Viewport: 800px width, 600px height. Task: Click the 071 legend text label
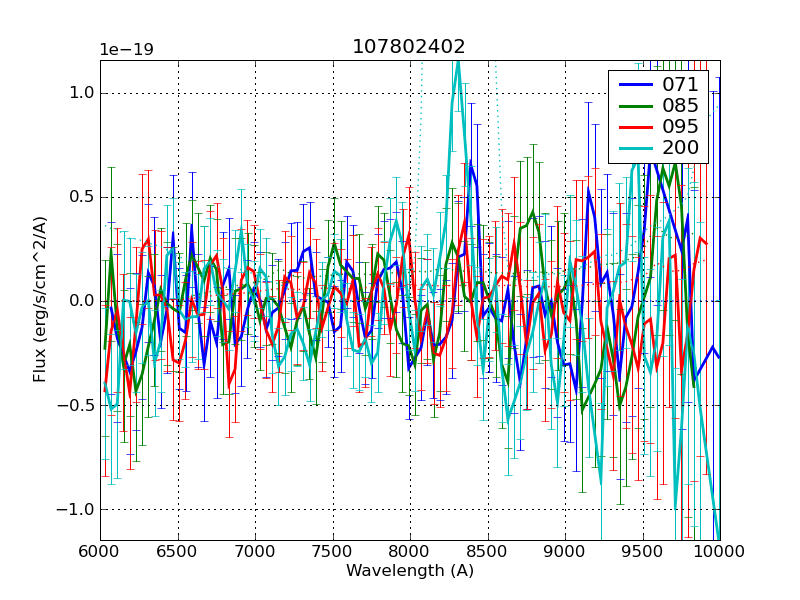coord(680,85)
